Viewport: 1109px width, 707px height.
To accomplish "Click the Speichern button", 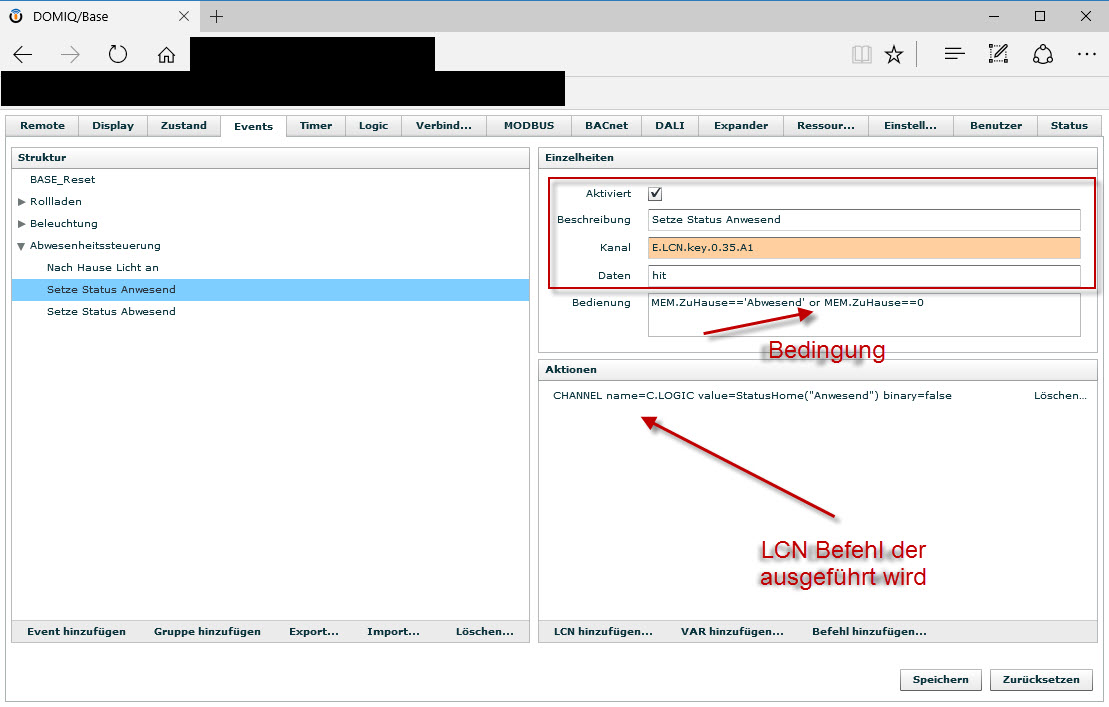I will (x=940, y=680).
